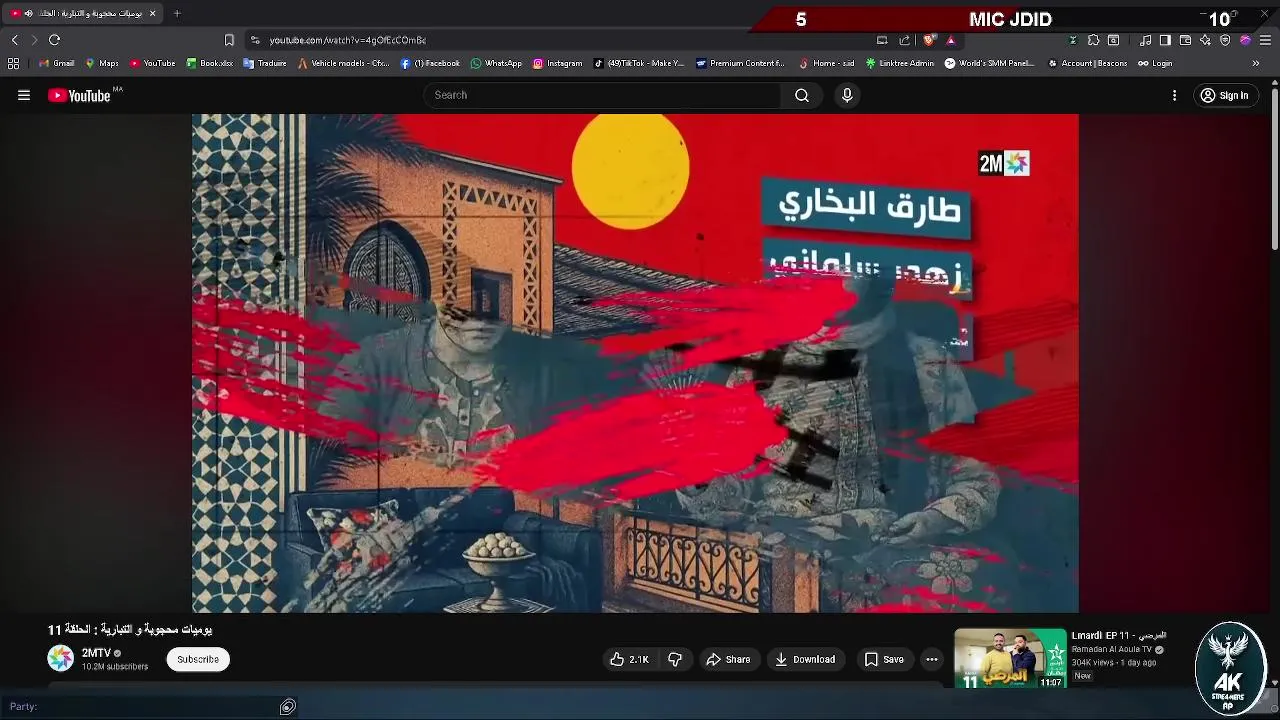Open the Traduire bookmark
1280x720 pixels.
(265, 63)
